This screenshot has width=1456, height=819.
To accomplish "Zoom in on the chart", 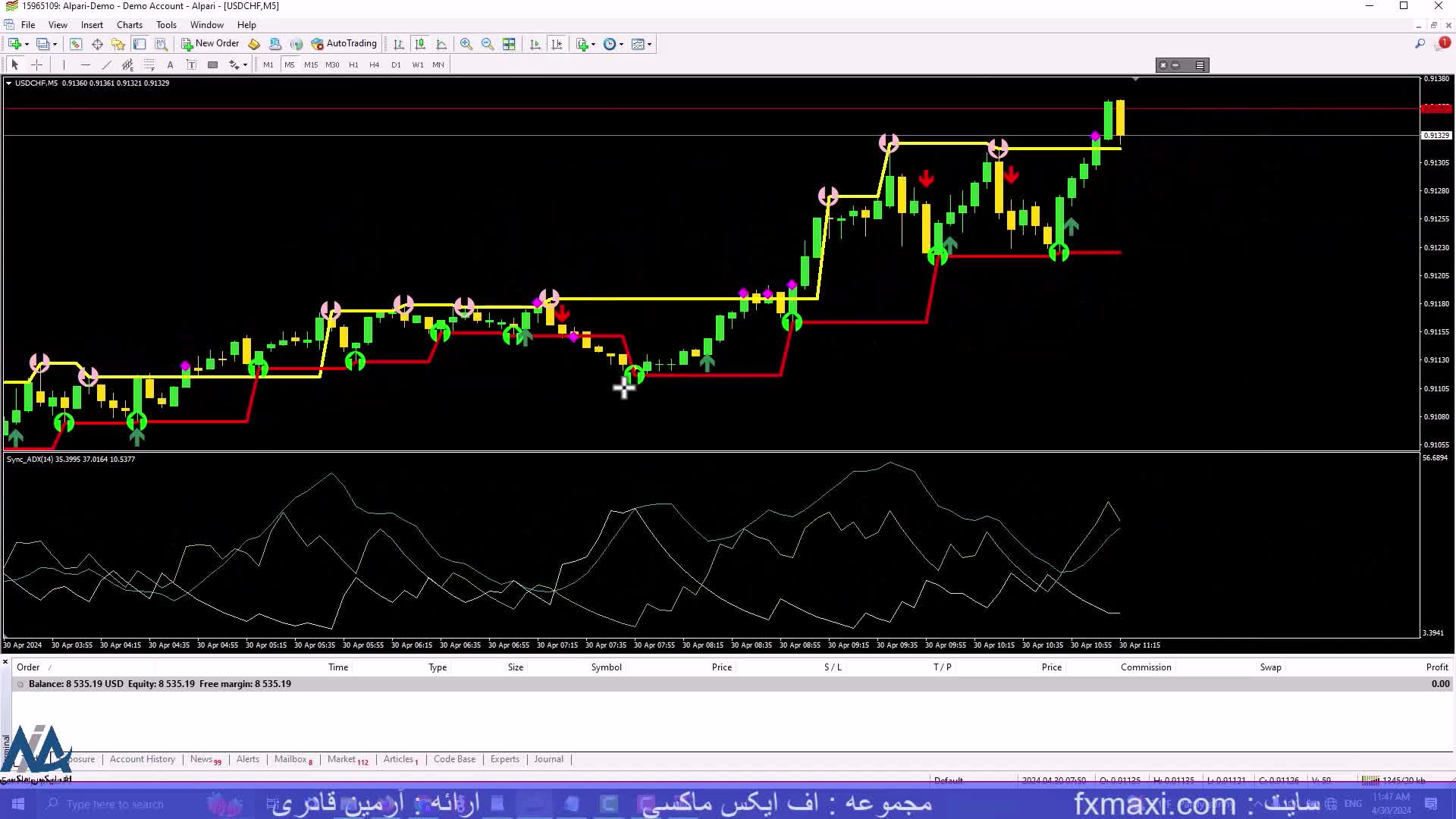I will click(466, 44).
